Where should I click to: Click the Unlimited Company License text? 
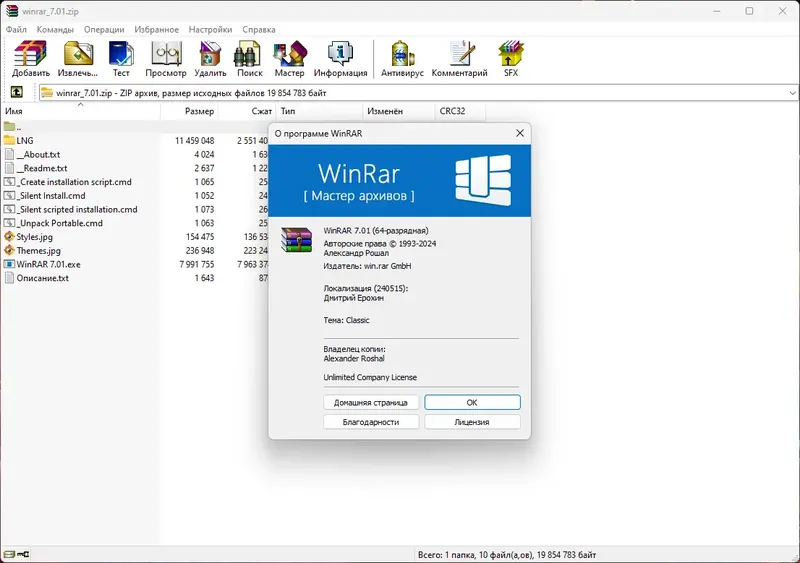pos(370,377)
